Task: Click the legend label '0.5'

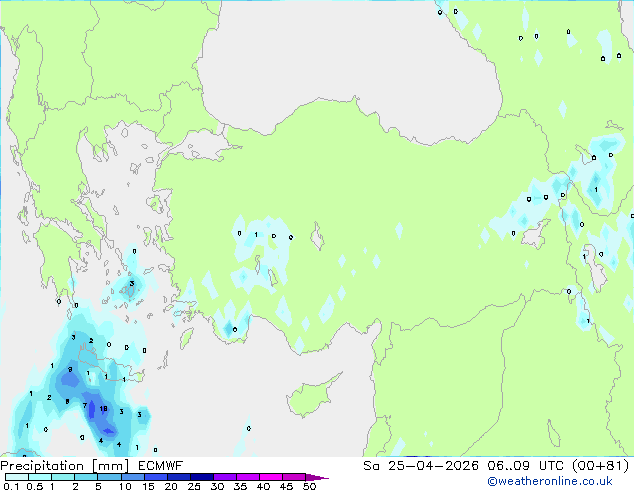Action: click(x=35, y=486)
